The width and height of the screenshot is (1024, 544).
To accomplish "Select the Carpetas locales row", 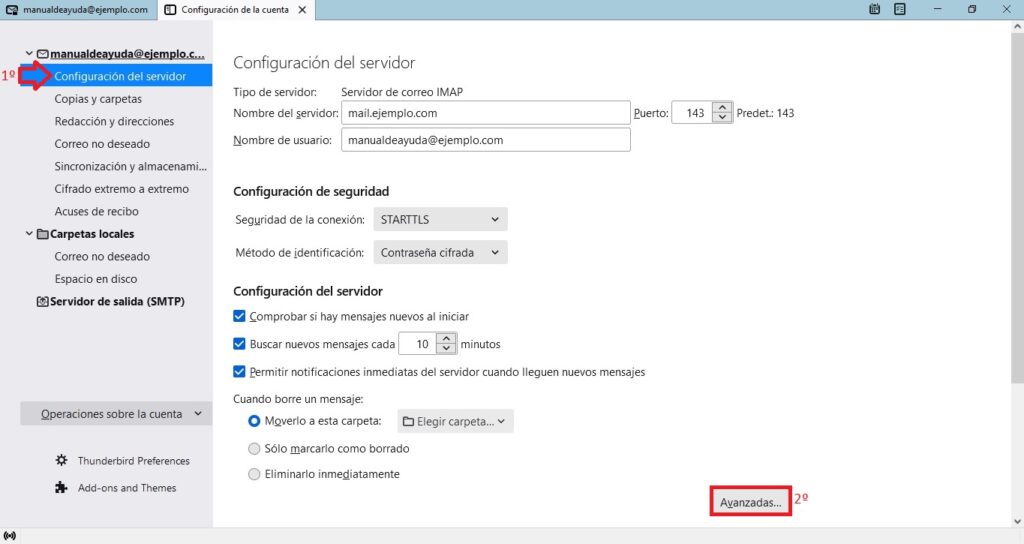I will pos(92,234).
